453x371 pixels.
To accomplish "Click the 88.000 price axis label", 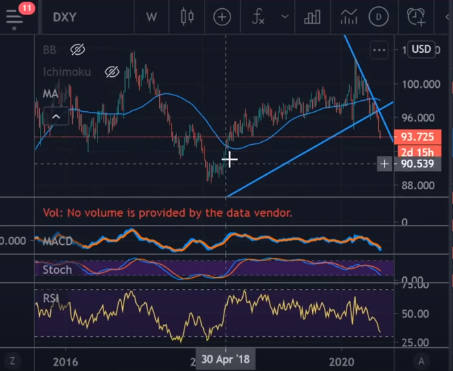I will [x=418, y=185].
